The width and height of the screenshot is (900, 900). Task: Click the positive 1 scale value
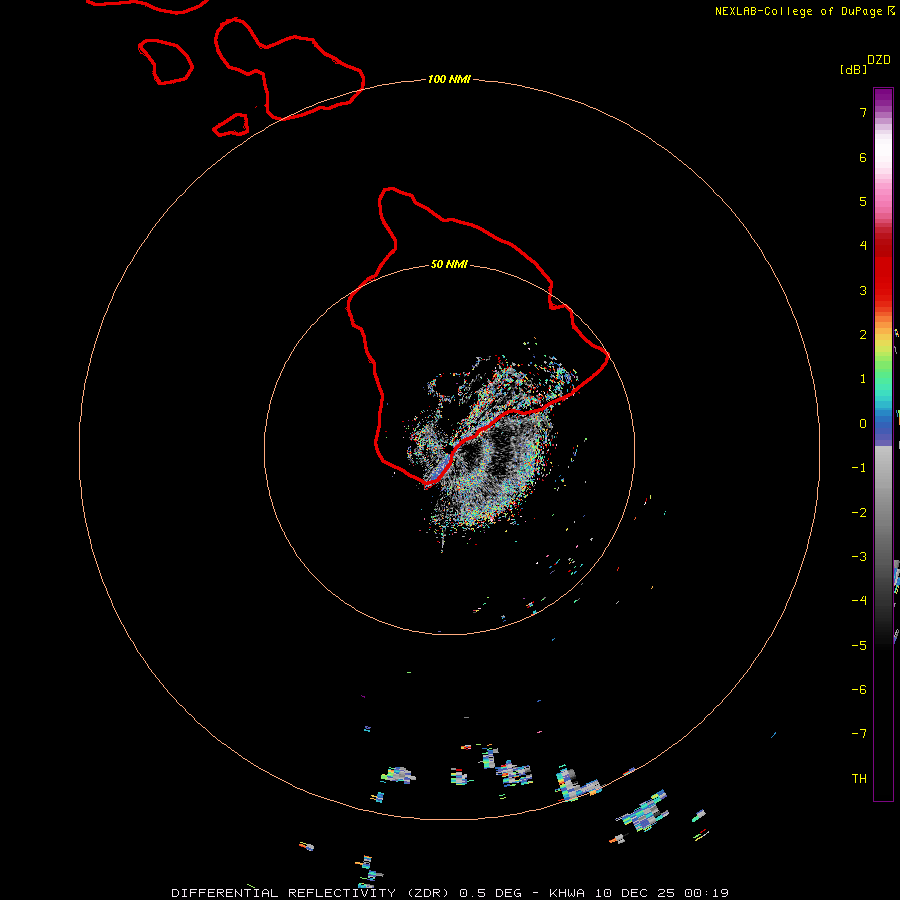click(863, 379)
